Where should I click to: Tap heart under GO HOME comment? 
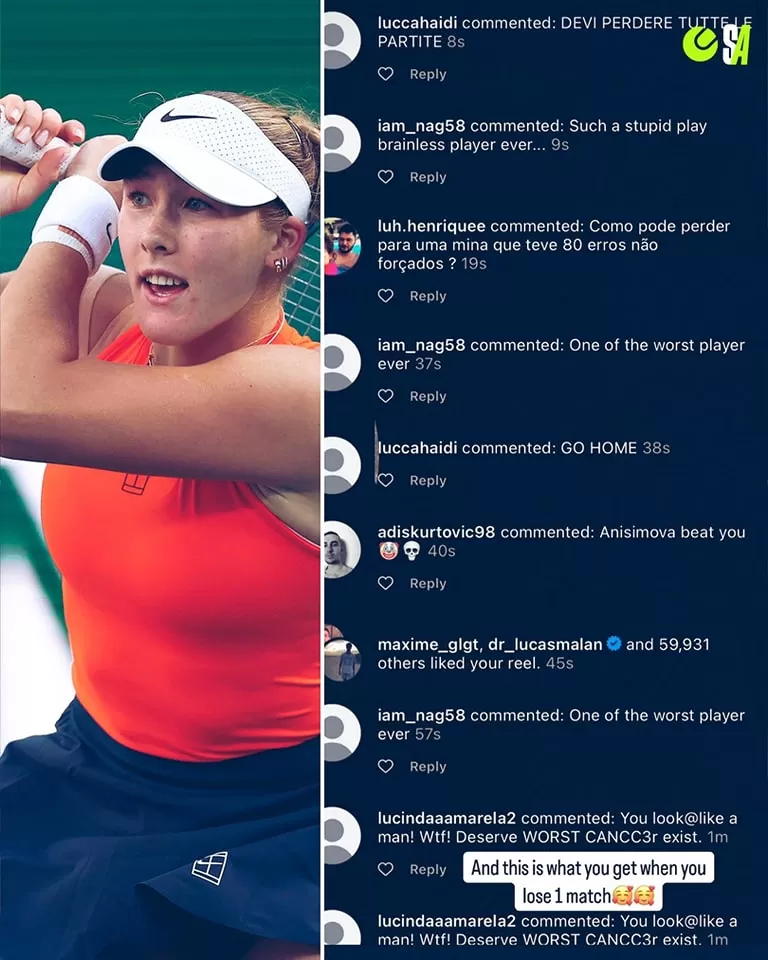[x=385, y=481]
